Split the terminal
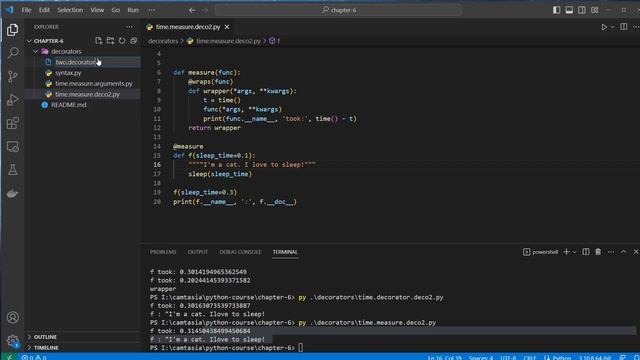The width and height of the screenshot is (640, 360). click(x=586, y=252)
